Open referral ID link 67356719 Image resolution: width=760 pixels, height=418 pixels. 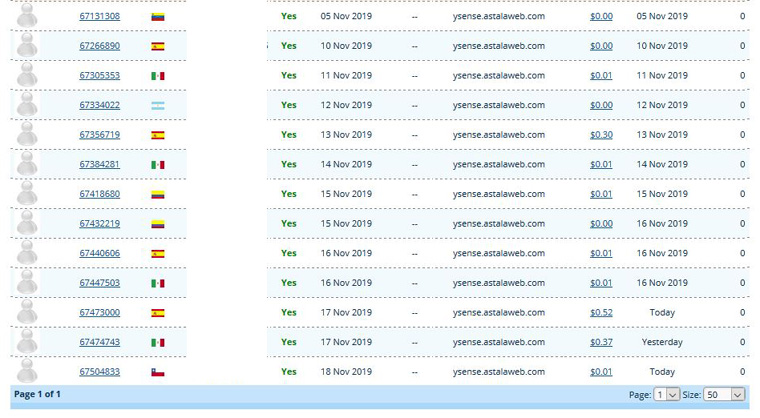pos(100,135)
